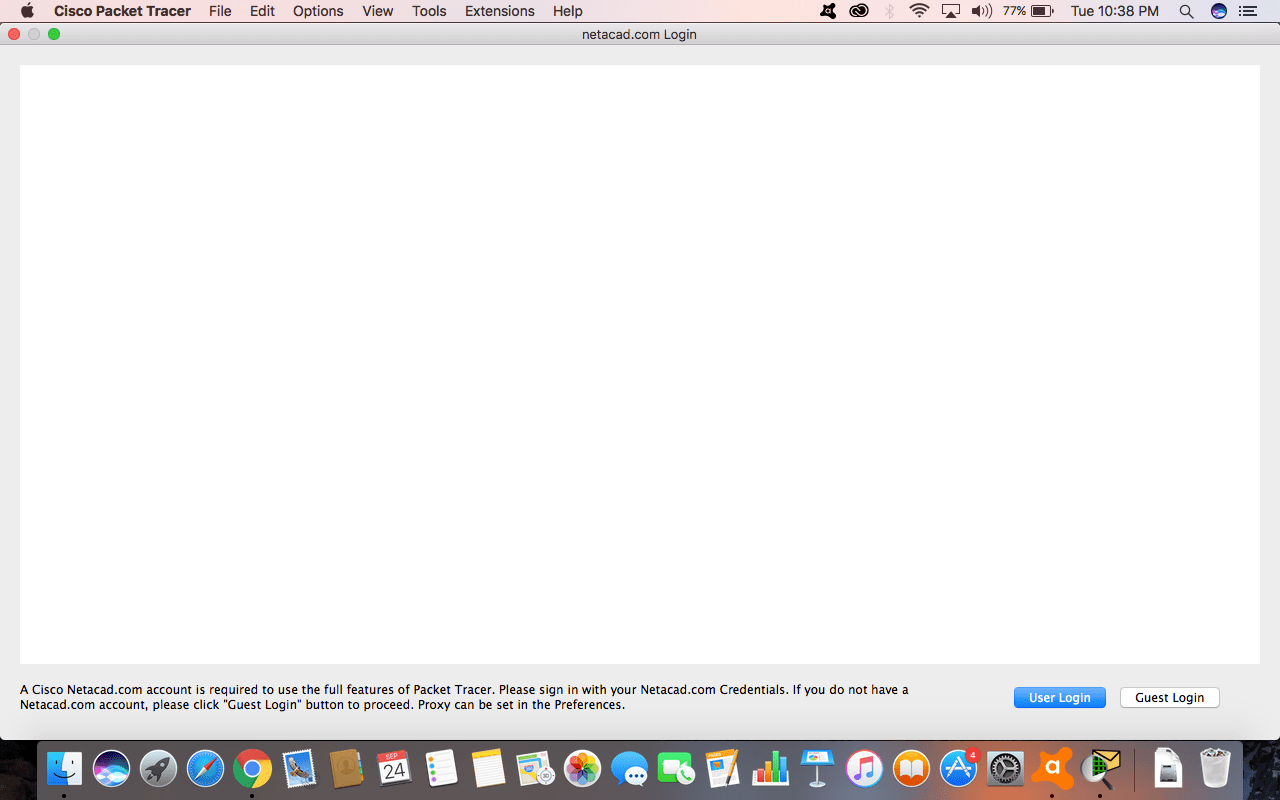1280x800 pixels.
Task: Open Contacts book in the Dock
Action: pos(346,768)
